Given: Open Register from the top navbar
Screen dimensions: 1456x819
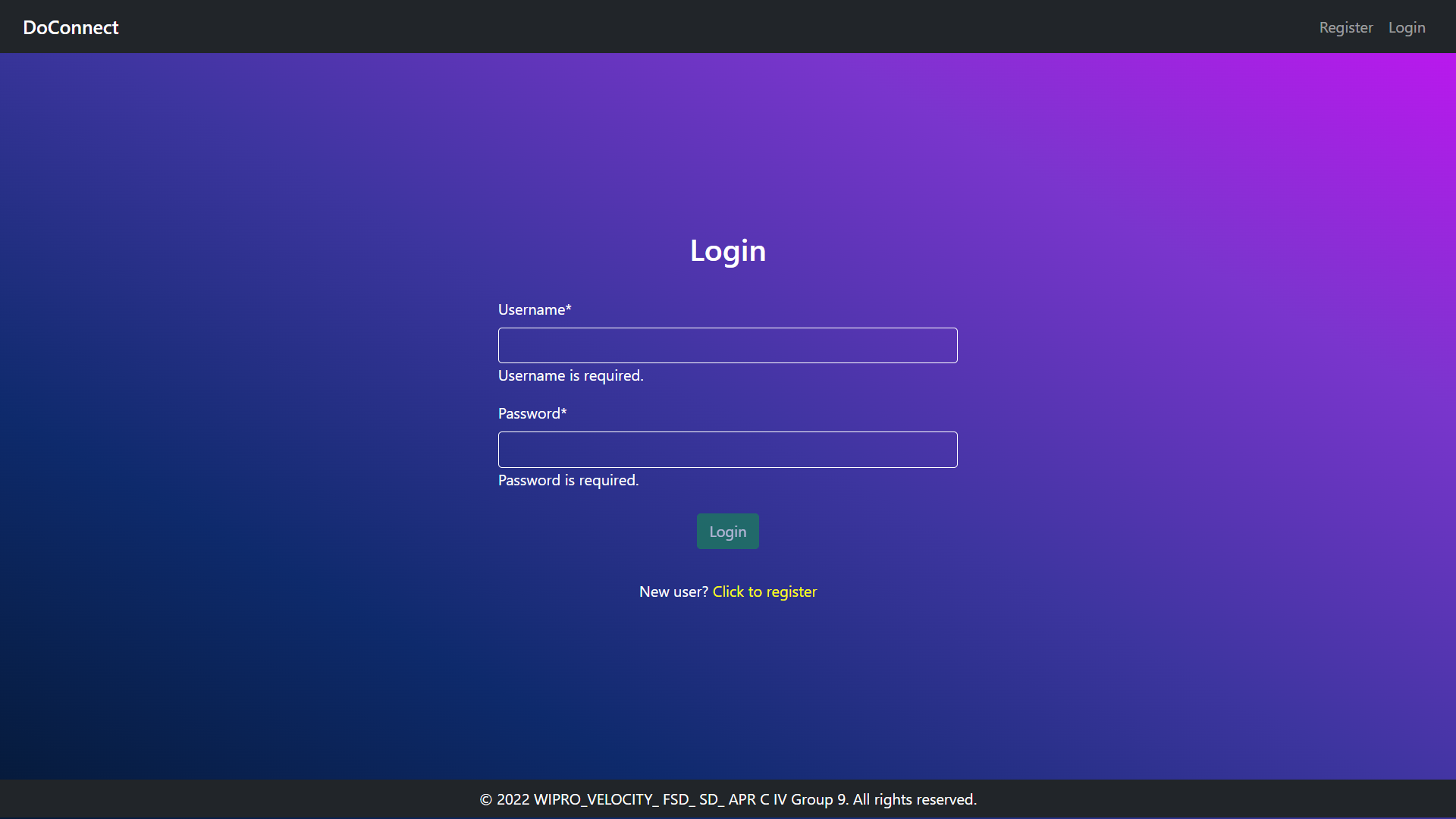Looking at the screenshot, I should [1345, 27].
